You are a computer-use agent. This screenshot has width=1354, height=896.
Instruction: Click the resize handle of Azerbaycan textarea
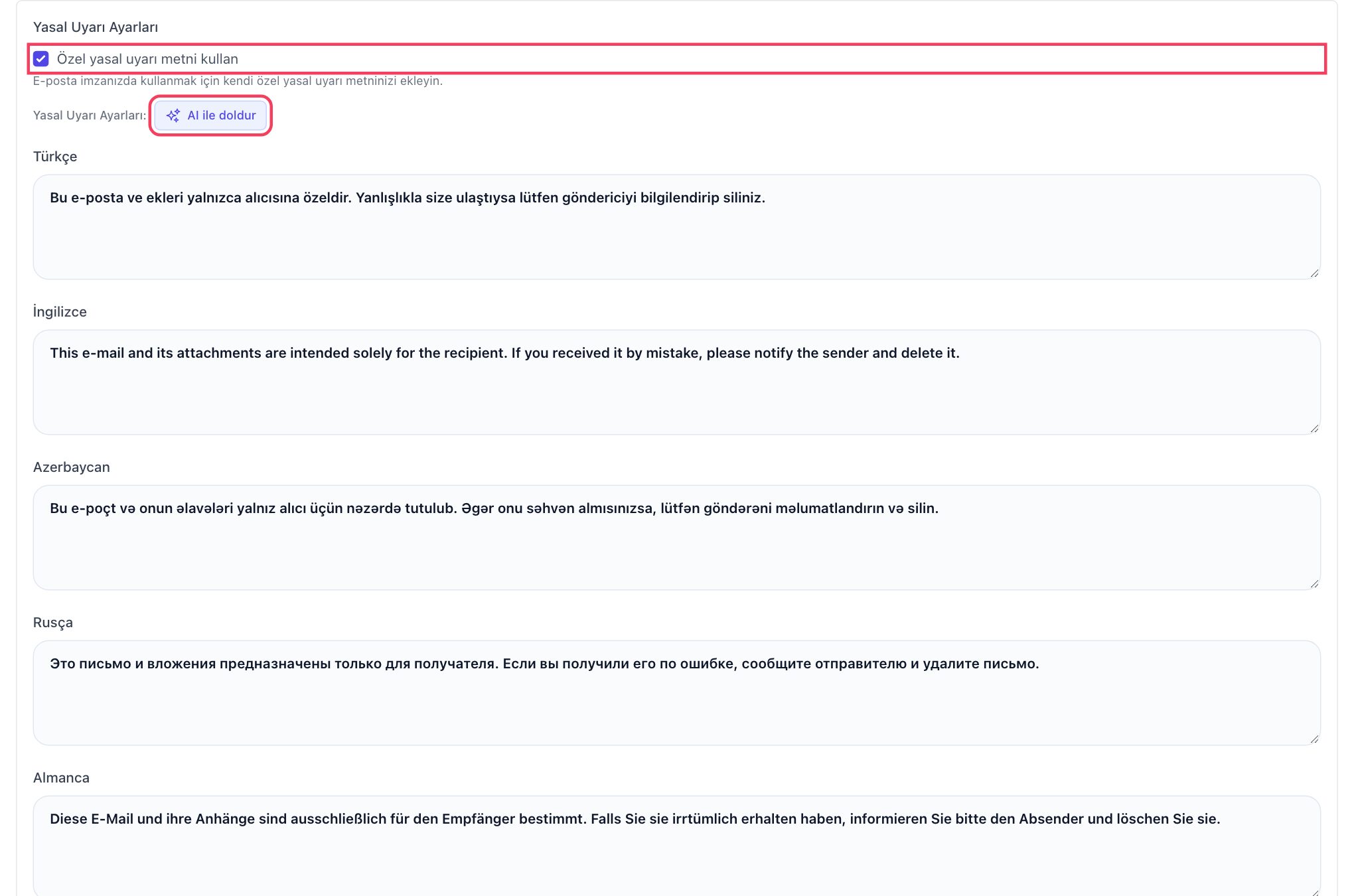coord(1314,583)
